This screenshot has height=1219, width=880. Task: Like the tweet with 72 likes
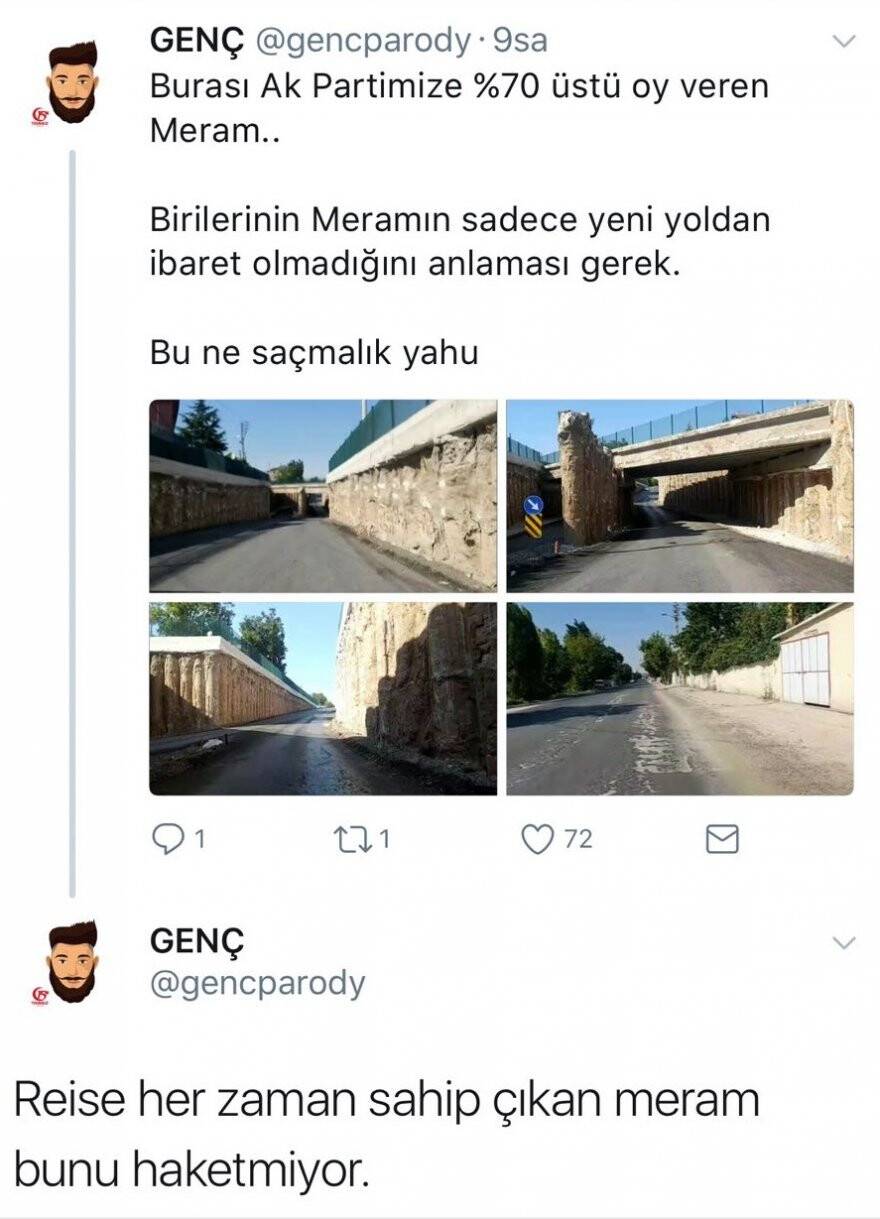pyautogui.click(x=538, y=840)
